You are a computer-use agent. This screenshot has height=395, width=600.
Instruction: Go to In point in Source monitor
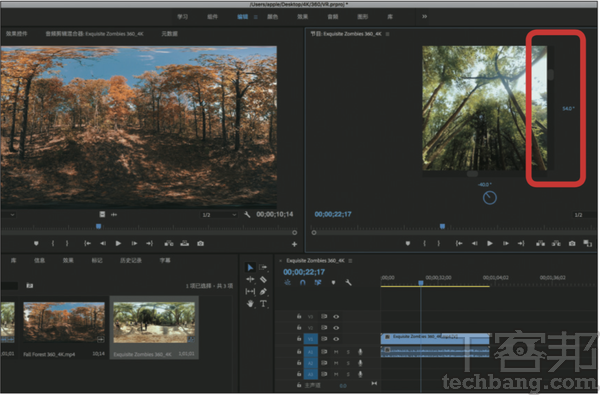(87, 243)
